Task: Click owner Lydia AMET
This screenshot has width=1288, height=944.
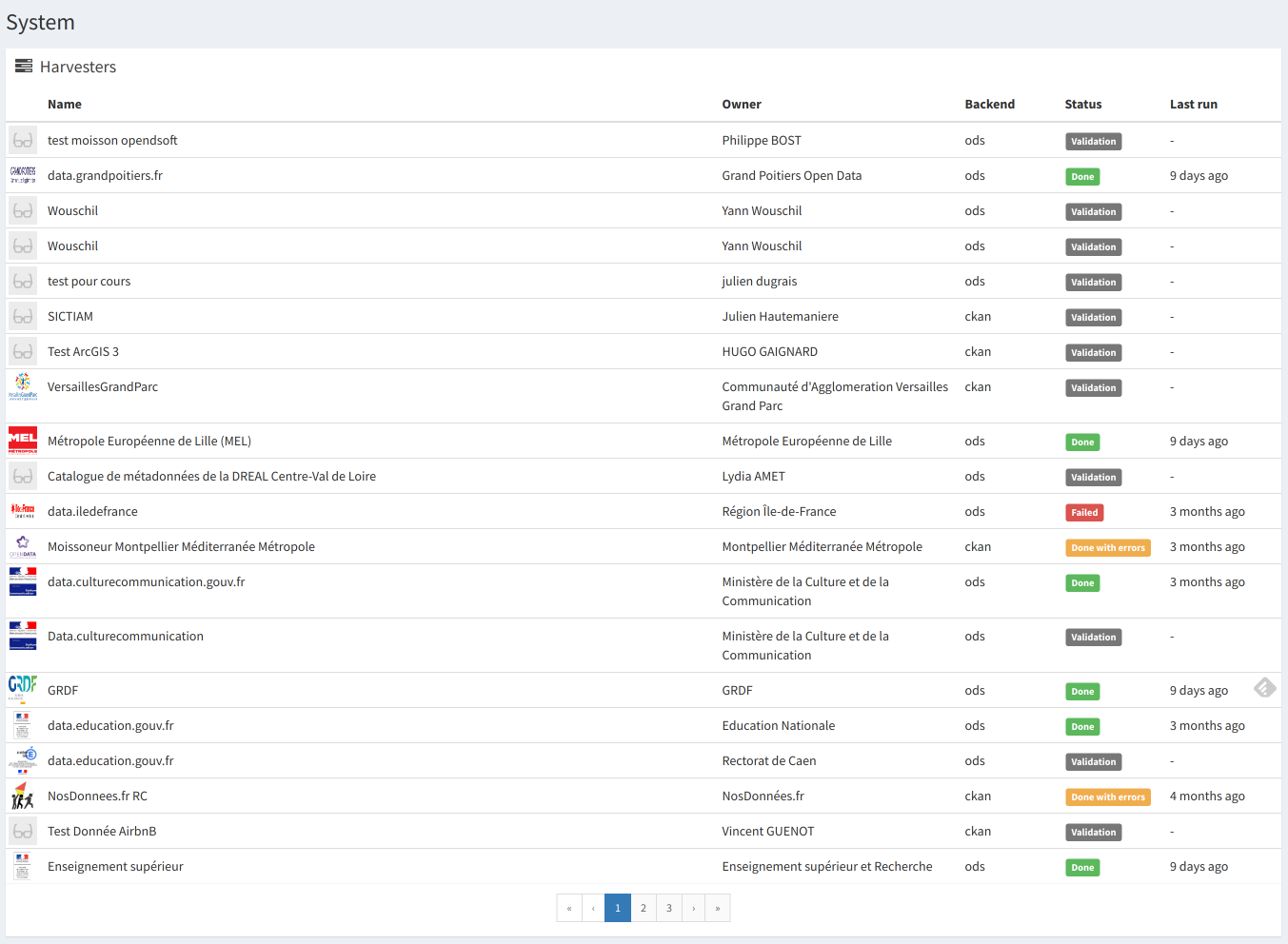Action: (754, 476)
